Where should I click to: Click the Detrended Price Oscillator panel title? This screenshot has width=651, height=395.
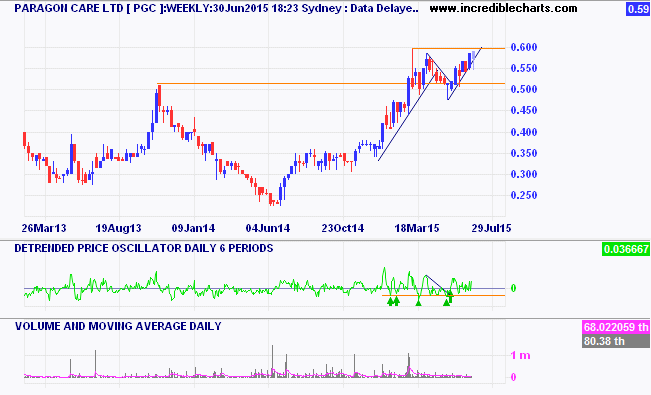click(144, 248)
